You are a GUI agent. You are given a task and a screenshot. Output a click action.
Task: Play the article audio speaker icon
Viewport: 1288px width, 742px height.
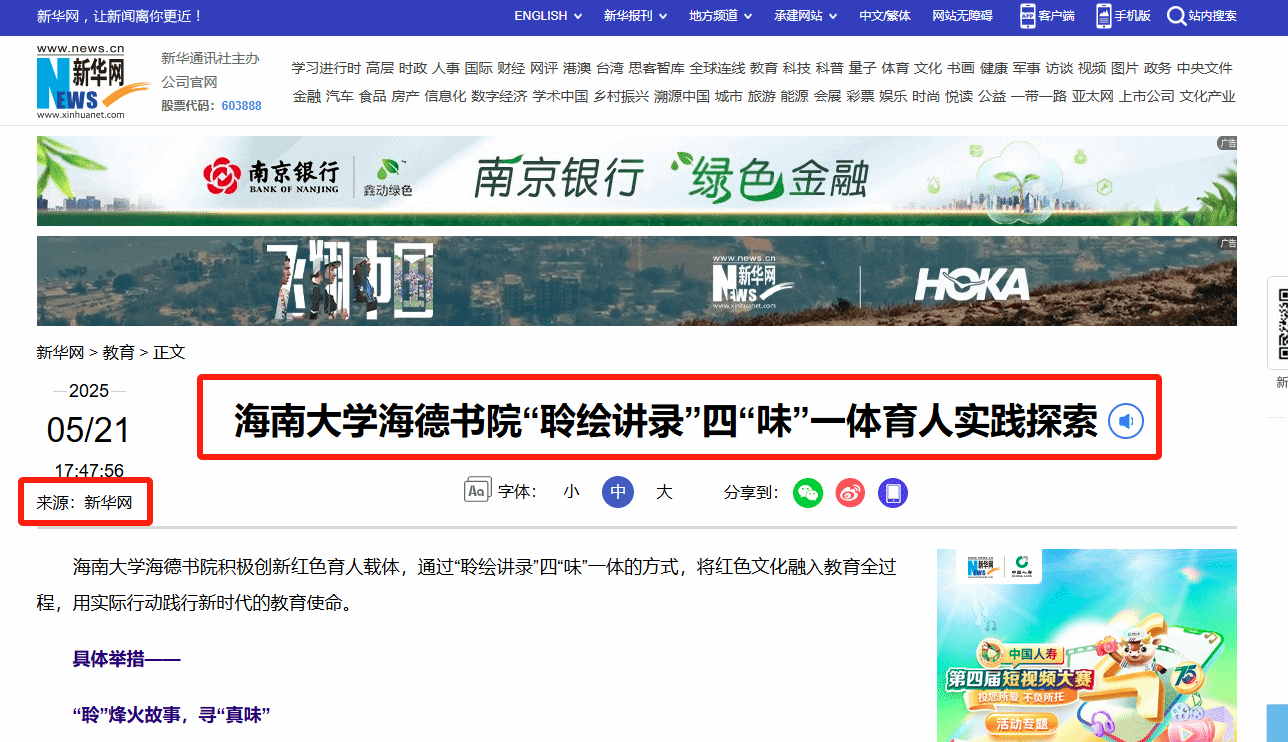(x=1125, y=422)
